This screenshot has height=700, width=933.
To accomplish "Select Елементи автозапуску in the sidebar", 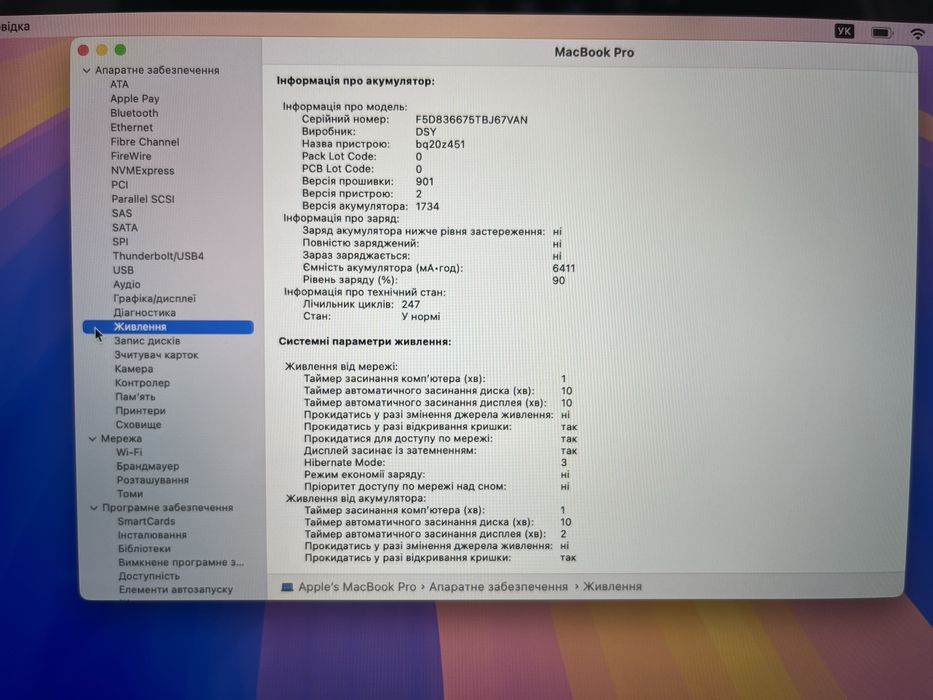I will pos(176,590).
